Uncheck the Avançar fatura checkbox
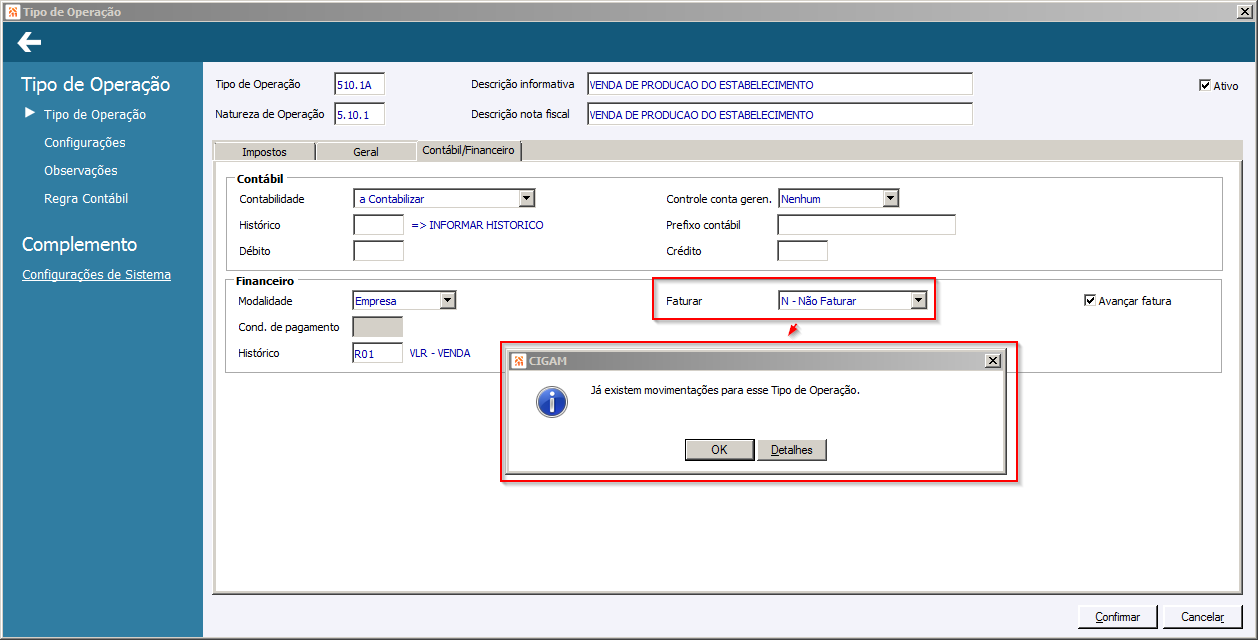 tap(1090, 300)
